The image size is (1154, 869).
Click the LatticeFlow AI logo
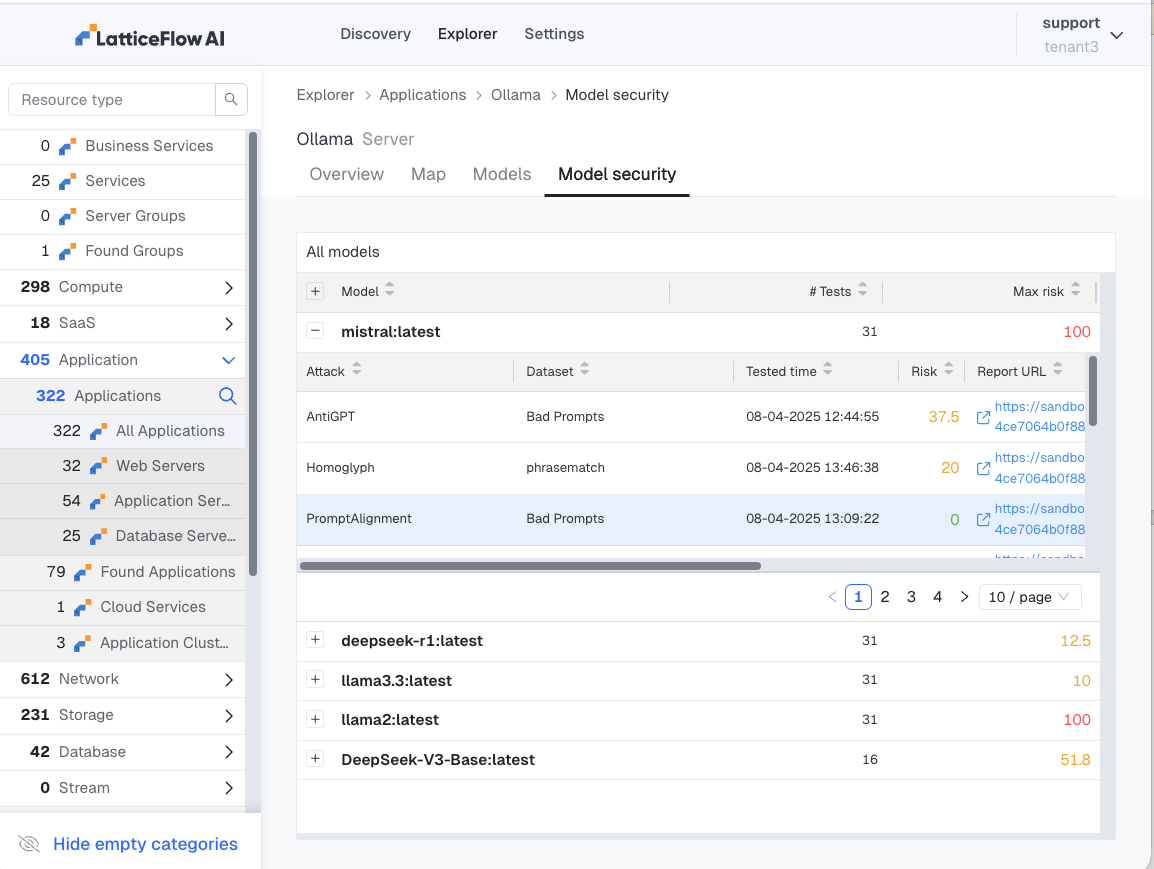pos(149,36)
